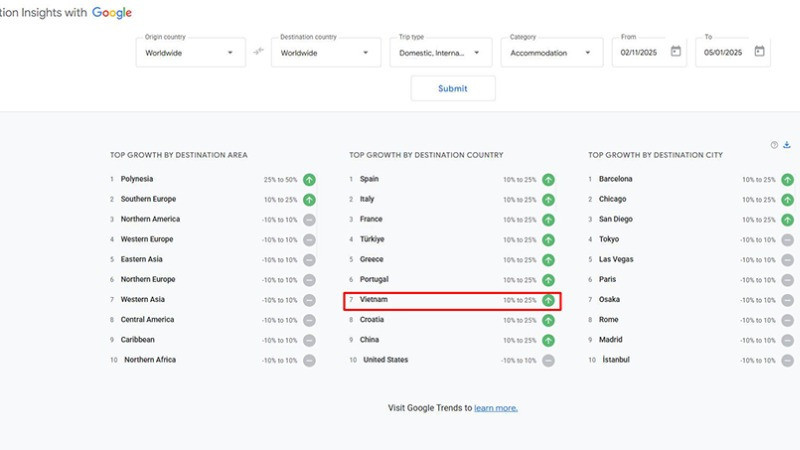Open the To date calendar icon
Screen dimensions: 800x450
[x=759, y=52]
